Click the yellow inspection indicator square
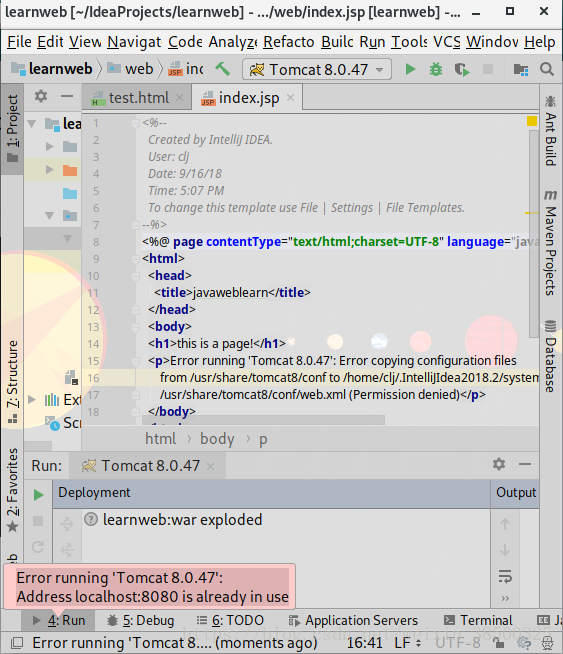563x654 pixels. tap(532, 121)
